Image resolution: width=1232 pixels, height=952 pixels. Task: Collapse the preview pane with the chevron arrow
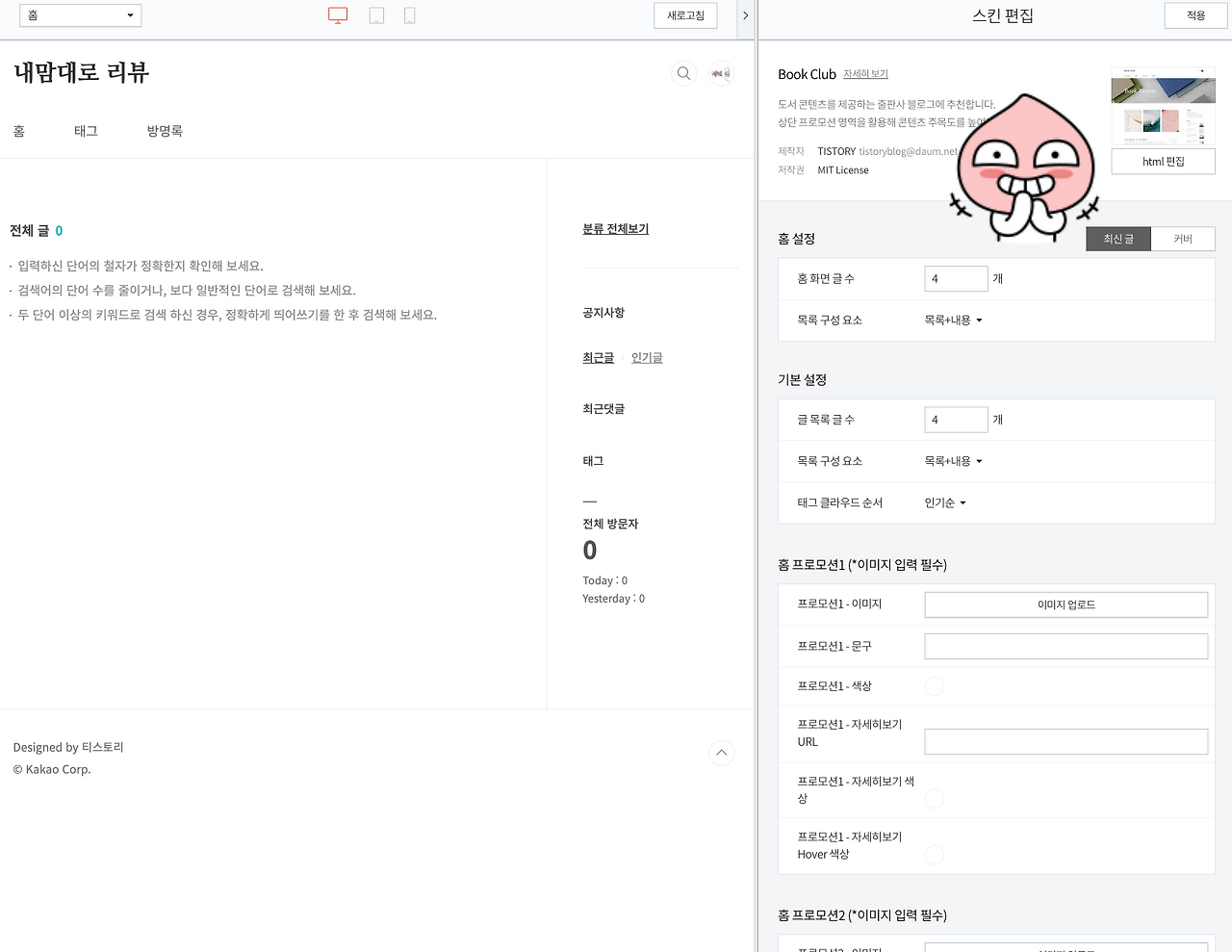click(745, 15)
